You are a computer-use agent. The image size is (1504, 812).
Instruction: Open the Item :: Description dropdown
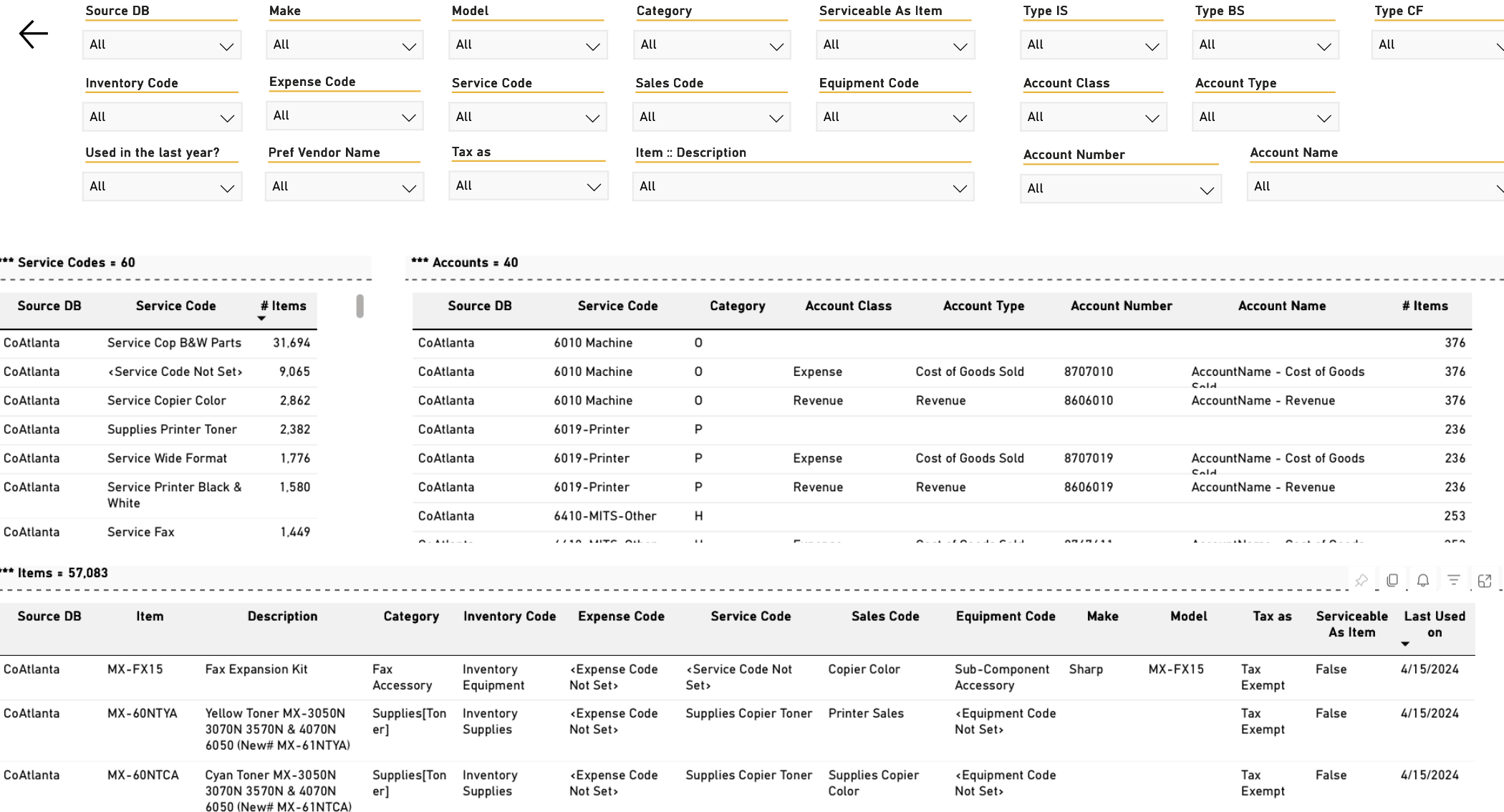(804, 187)
